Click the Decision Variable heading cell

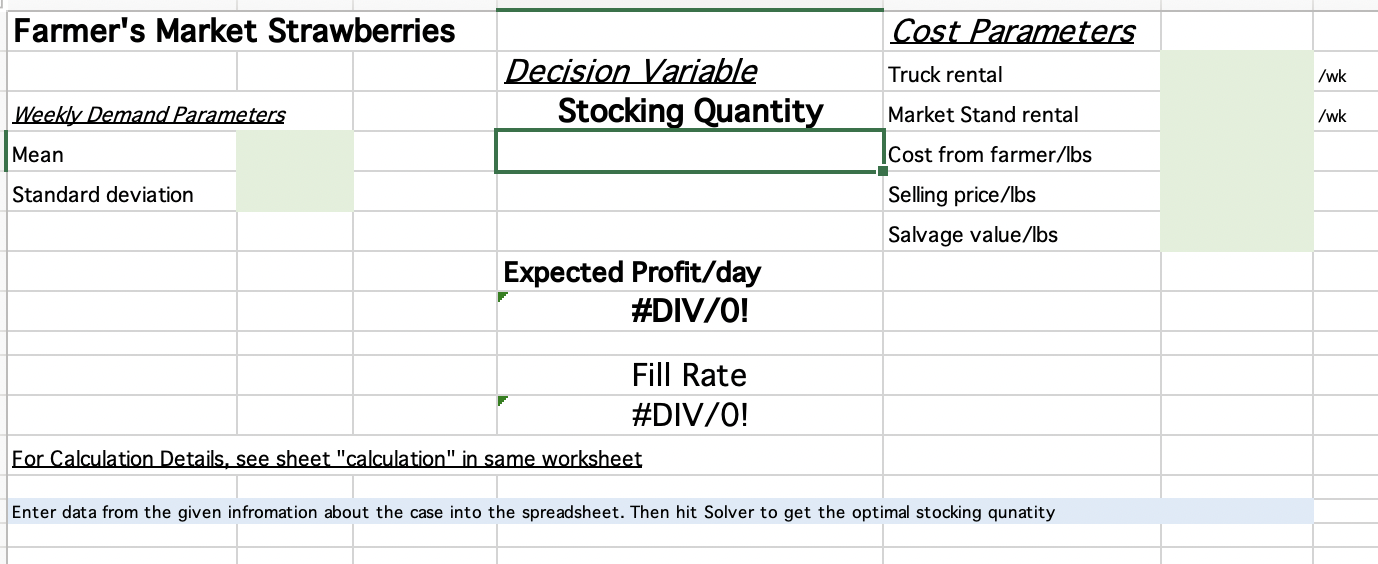[630, 71]
